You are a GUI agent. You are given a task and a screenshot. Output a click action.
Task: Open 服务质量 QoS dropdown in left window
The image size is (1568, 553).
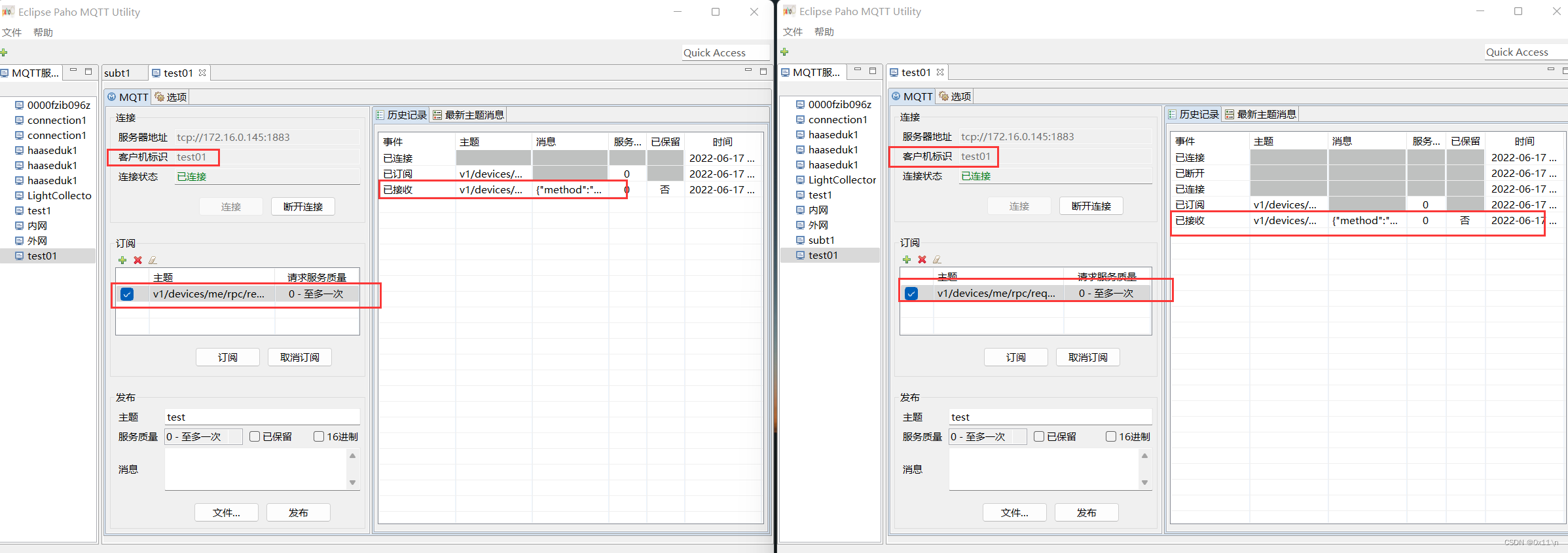pos(204,436)
